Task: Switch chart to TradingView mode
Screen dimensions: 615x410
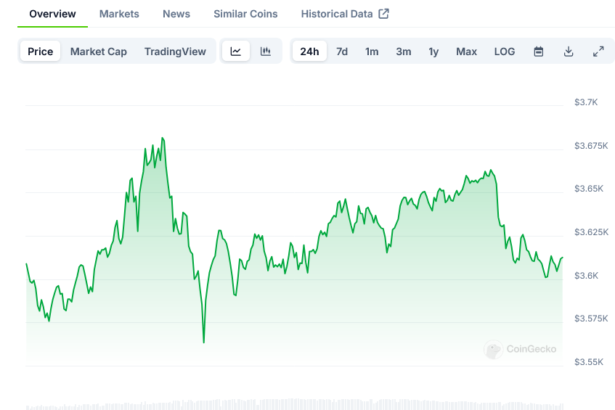Action: 174,52
